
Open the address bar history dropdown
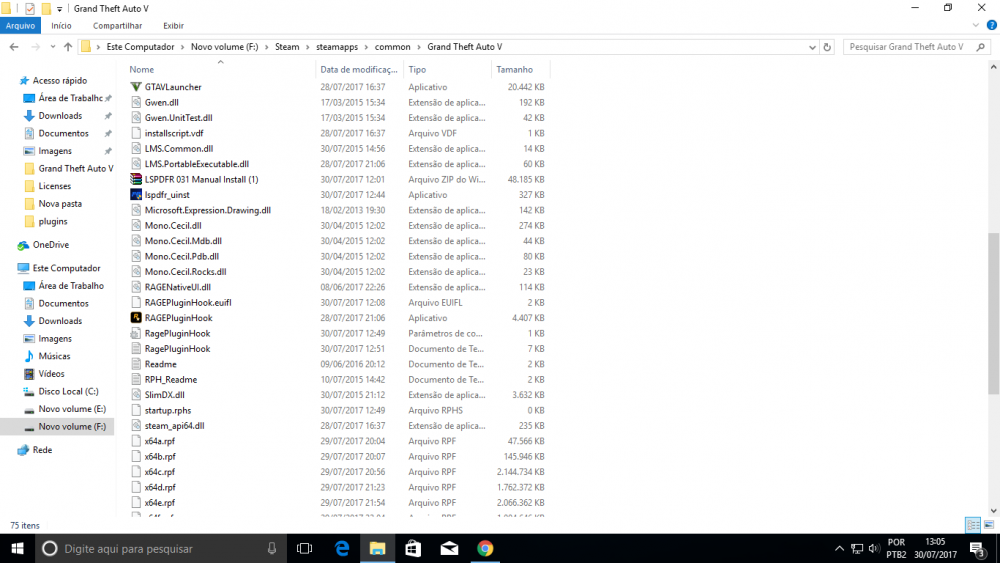tap(812, 47)
